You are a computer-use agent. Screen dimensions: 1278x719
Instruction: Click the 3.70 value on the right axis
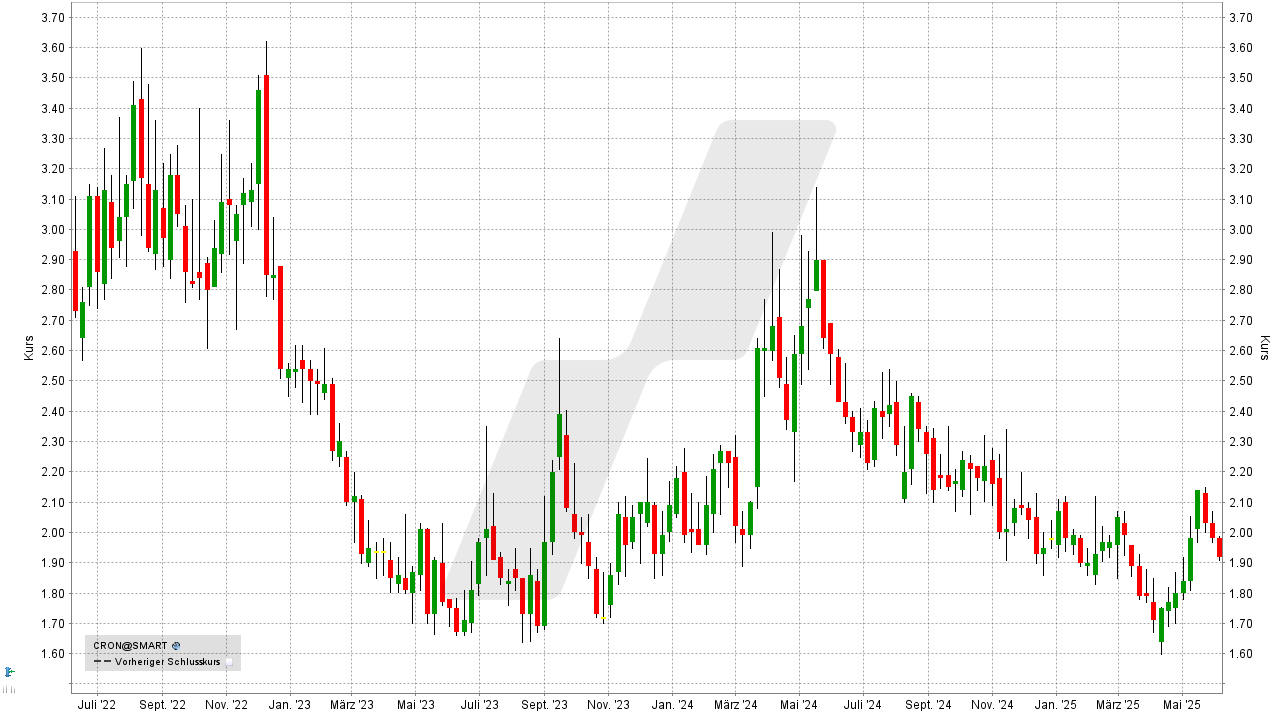(1241, 18)
